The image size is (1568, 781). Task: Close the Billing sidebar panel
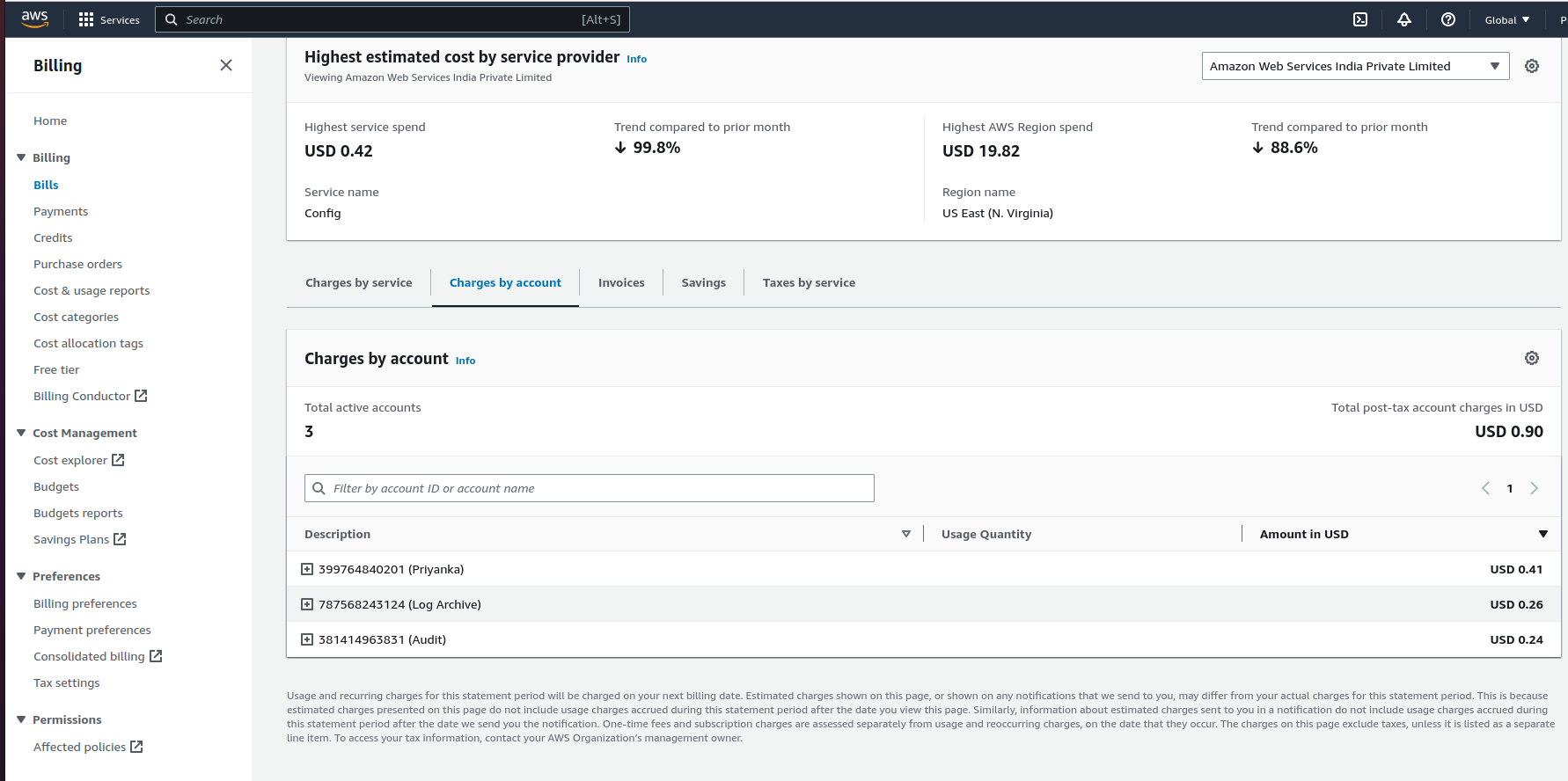coord(226,65)
